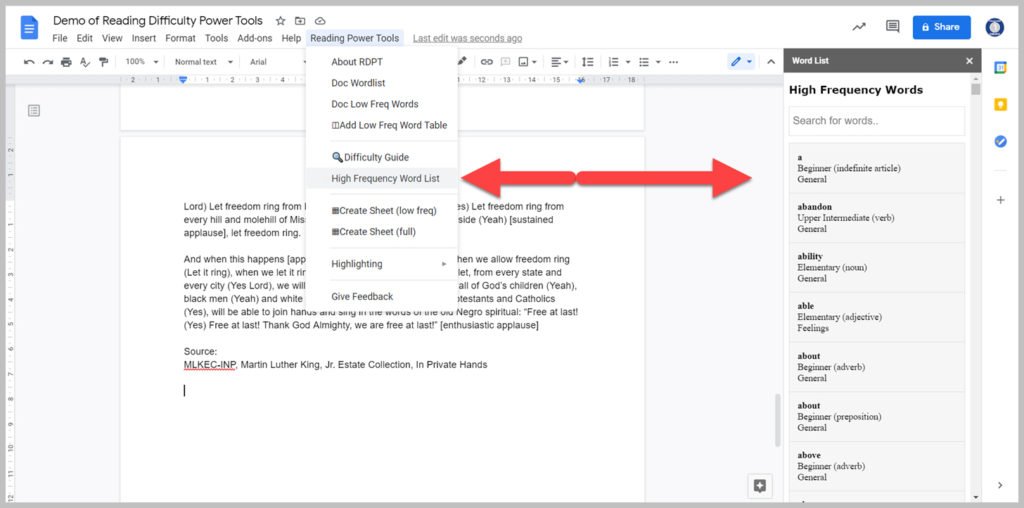Click the plus Get add-ons icon
The height and width of the screenshot is (508, 1024).
[1000, 200]
